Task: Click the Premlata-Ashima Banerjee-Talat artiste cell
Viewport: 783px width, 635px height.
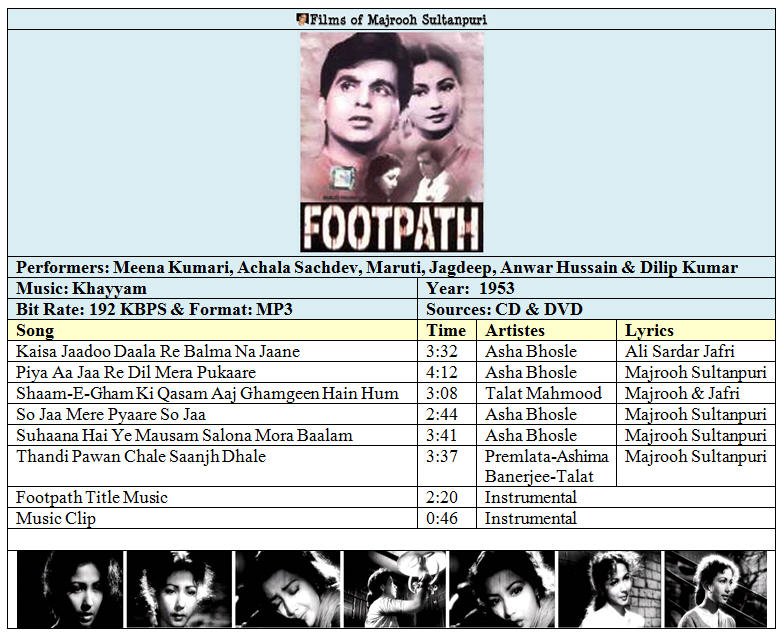Action: tap(547, 466)
